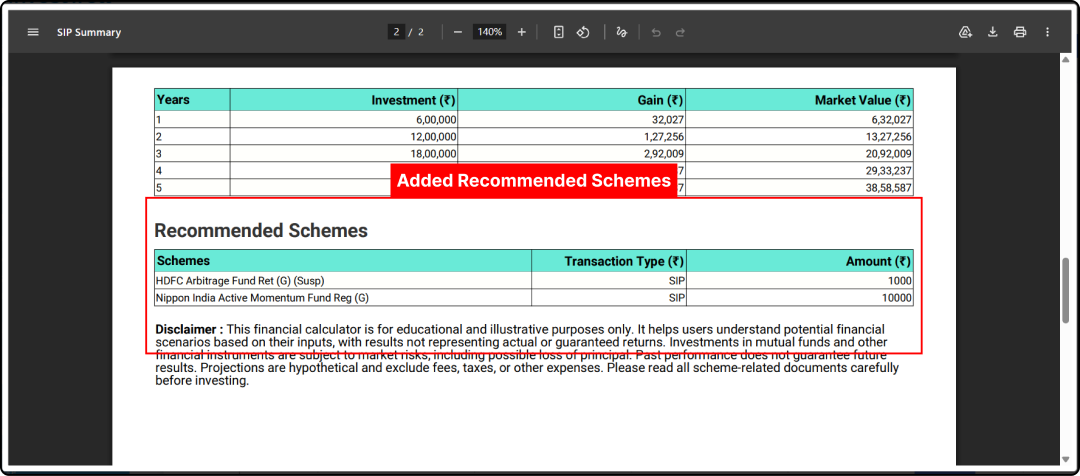
Task: Rotate the document counterclockwise
Action: [x=583, y=32]
